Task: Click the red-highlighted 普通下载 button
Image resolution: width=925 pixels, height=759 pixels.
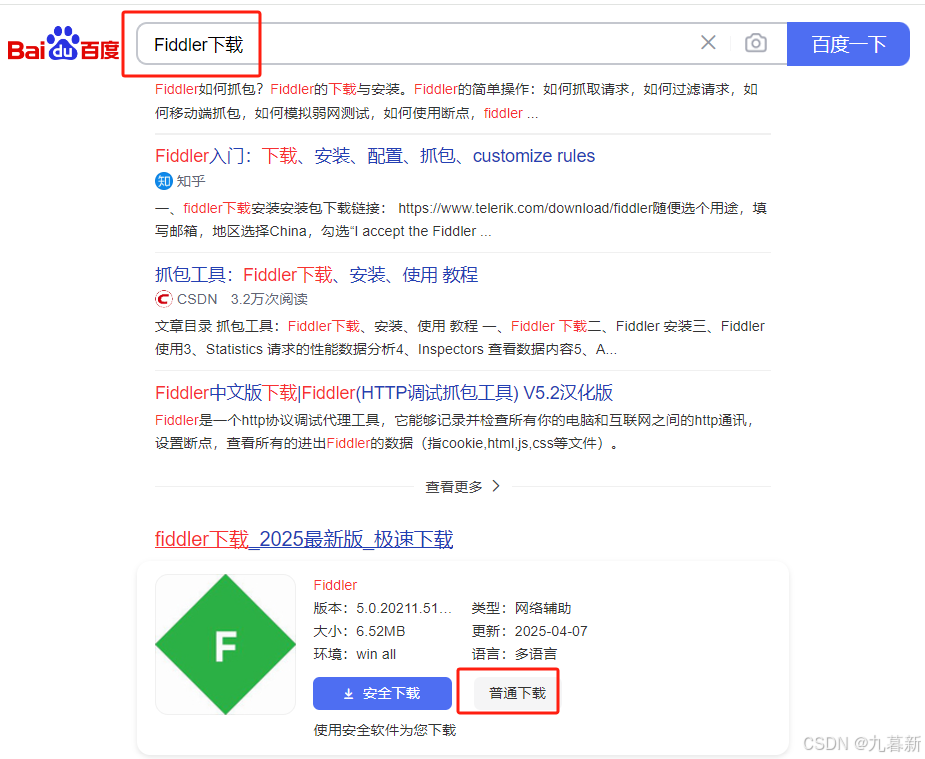Action: point(507,692)
